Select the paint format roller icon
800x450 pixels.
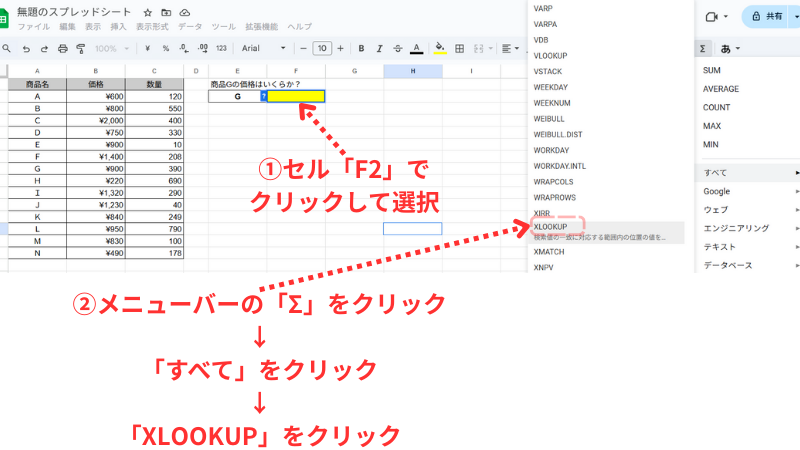coord(81,48)
